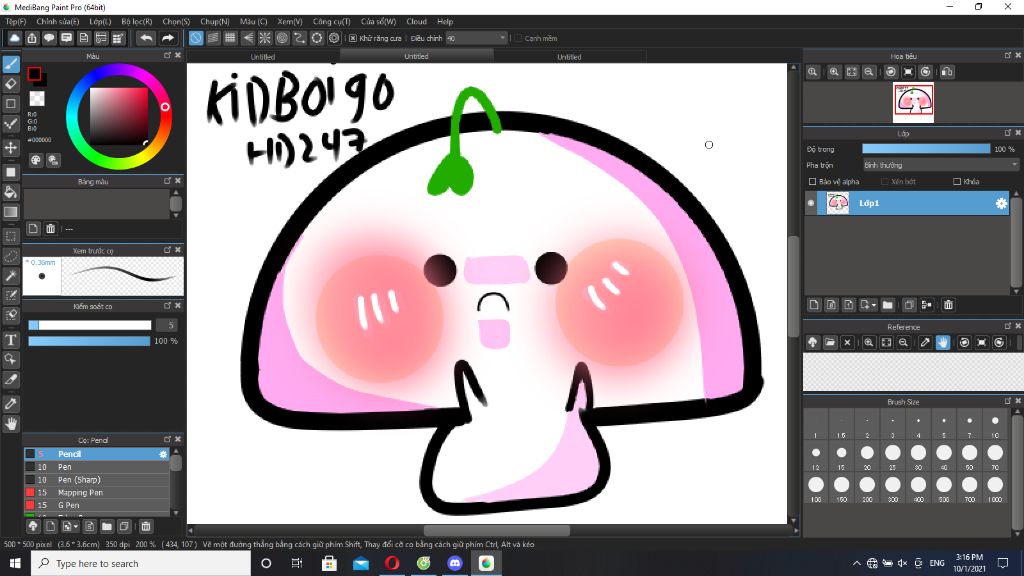Select the Lasso selection tool
The image size is (1024, 576).
pyautogui.click(x=11, y=256)
